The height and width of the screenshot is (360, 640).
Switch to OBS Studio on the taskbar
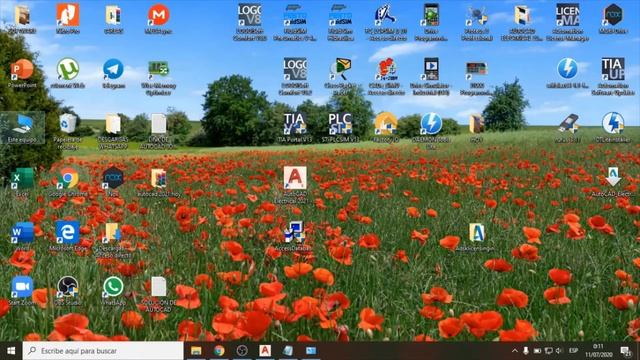pyautogui.click(x=242, y=351)
